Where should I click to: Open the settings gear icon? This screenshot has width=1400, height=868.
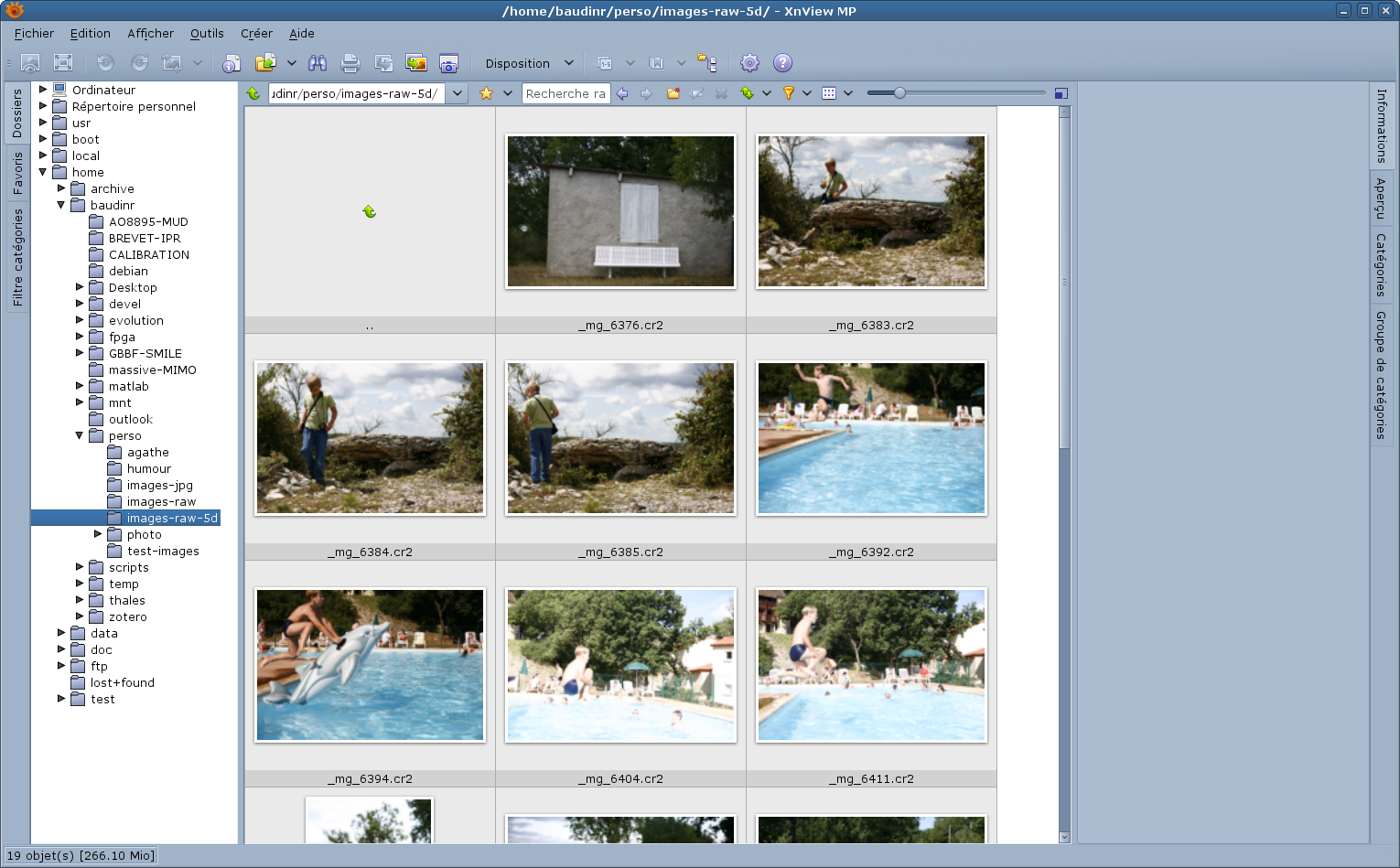pyautogui.click(x=749, y=63)
